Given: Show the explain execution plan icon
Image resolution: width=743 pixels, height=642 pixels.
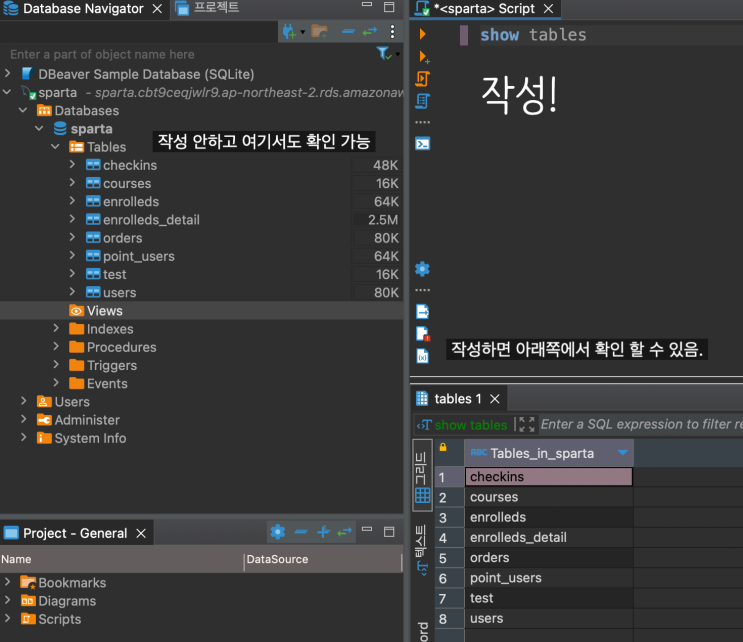Looking at the screenshot, I should pos(422,101).
